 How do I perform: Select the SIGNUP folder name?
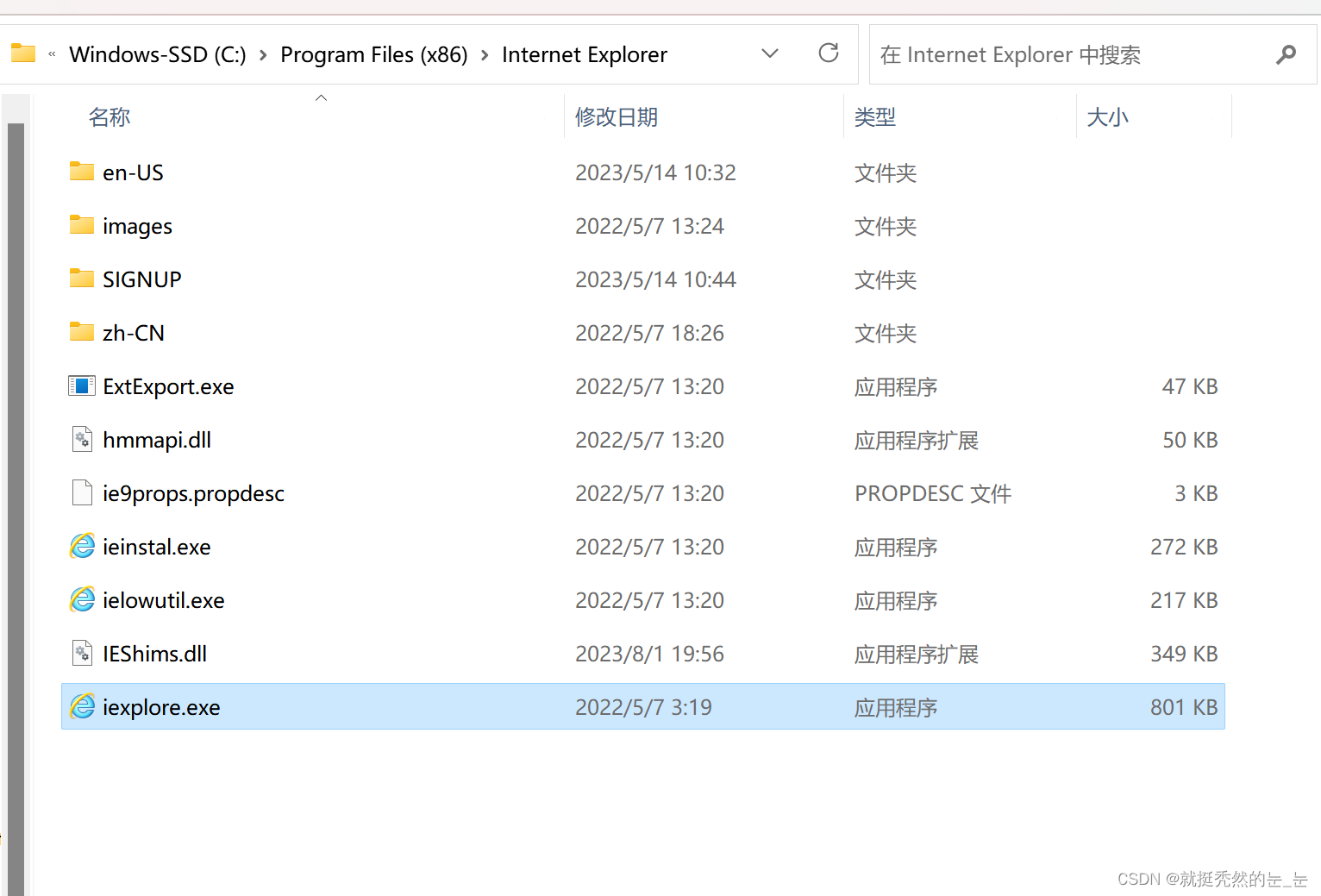click(x=142, y=279)
